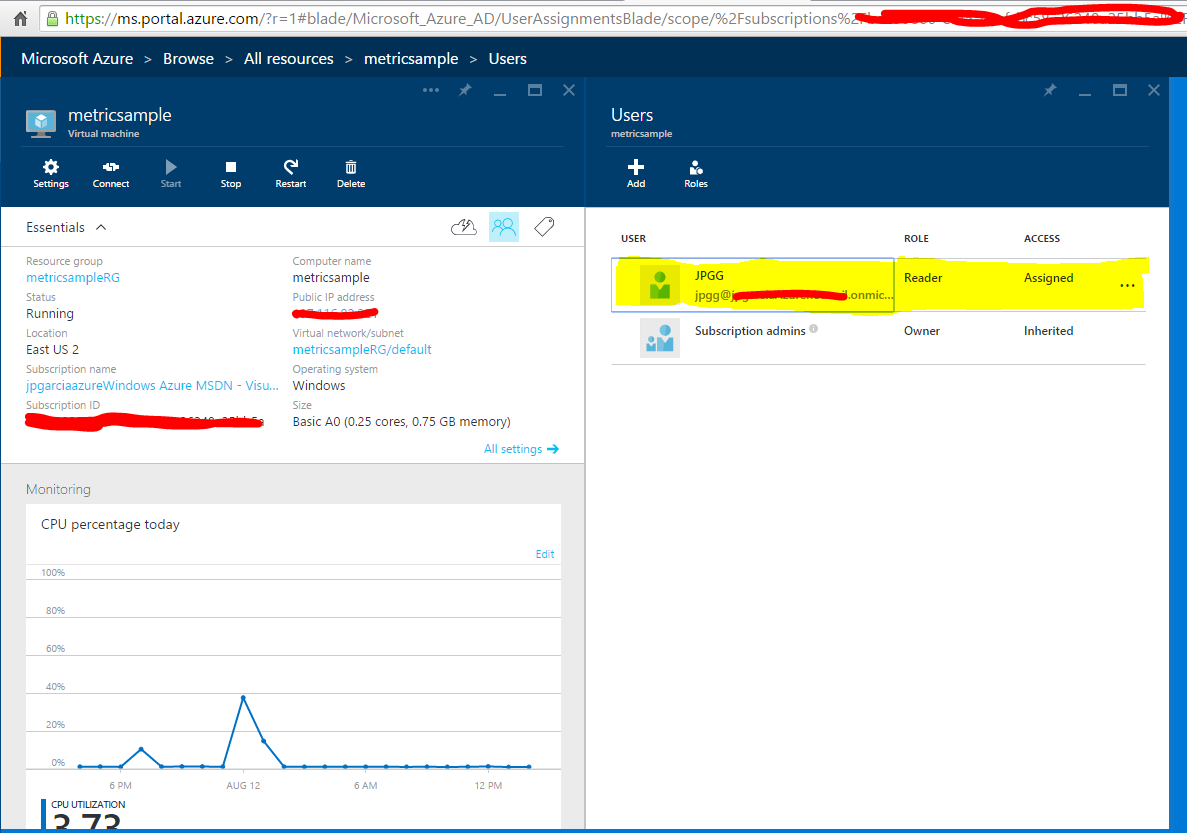Go to Browse in the breadcrumb
This screenshot has height=833, width=1187.
point(188,59)
